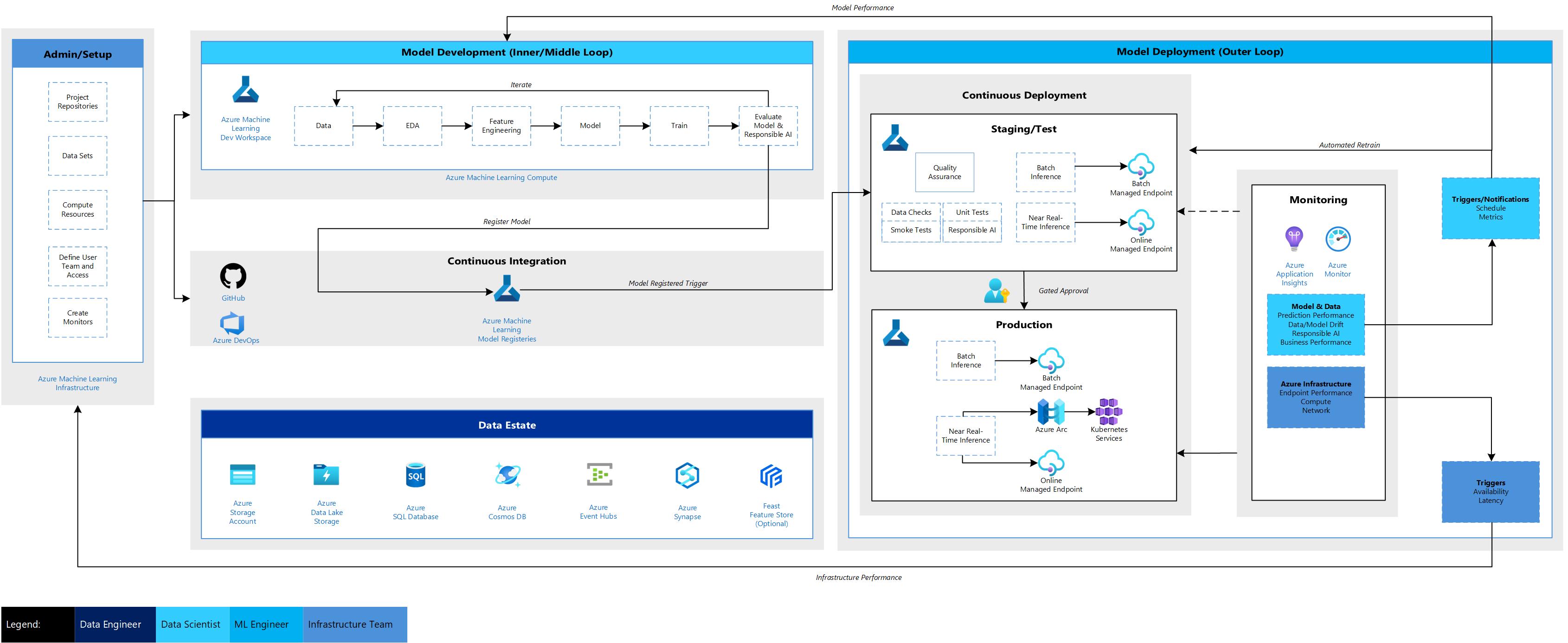Click the EDA step box
Screen dimensions: 1568x643
click(x=412, y=126)
